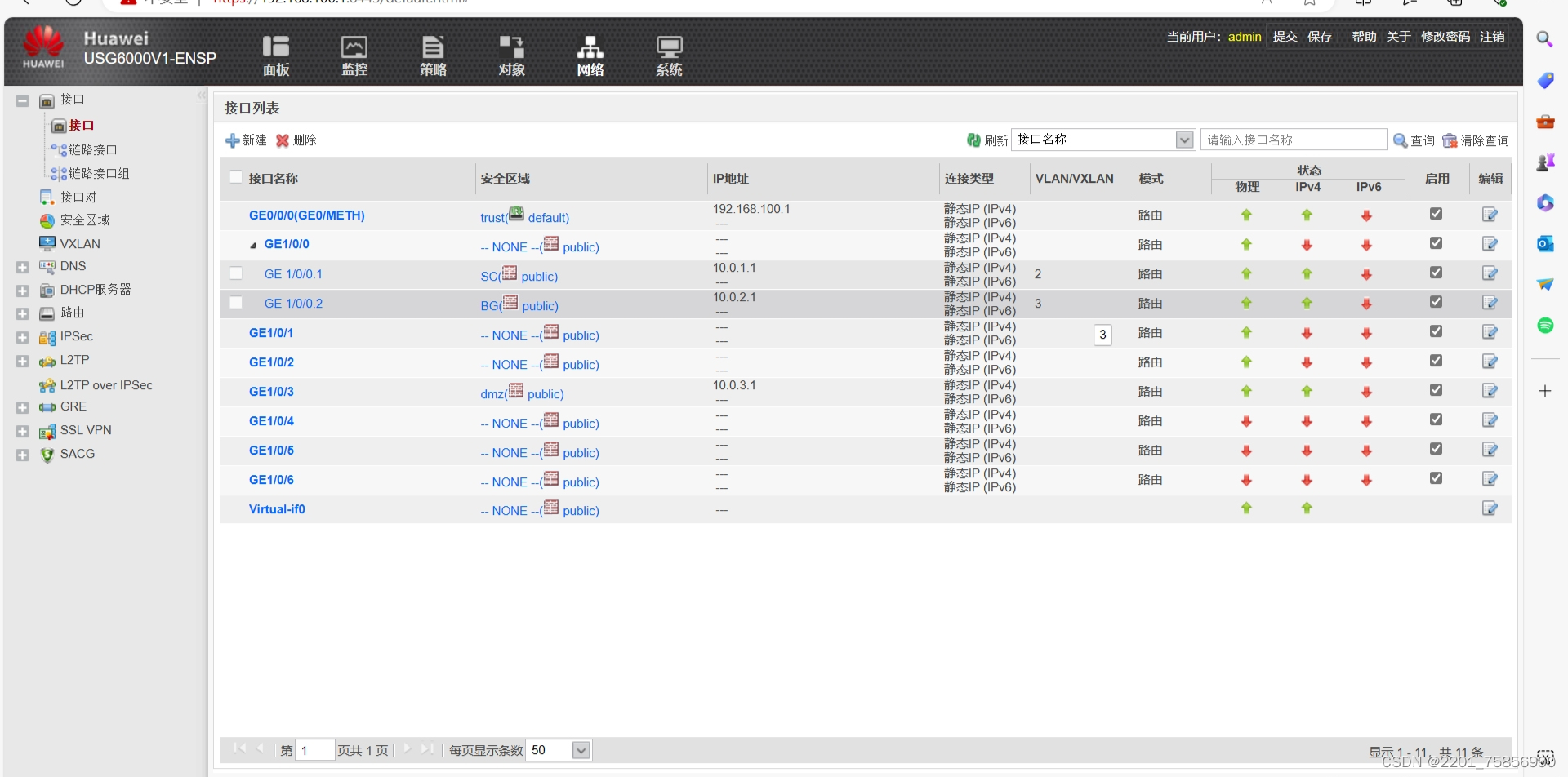This screenshot has width=1568, height=777.
Task: Click the 清除查询 clear query icon
Action: 1450,140
